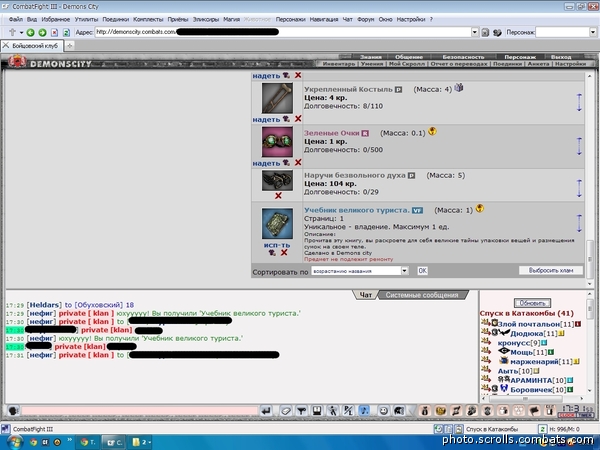Screen dimensions: 600x450
Task: Open the Эликсиры menu
Action: (205, 19)
